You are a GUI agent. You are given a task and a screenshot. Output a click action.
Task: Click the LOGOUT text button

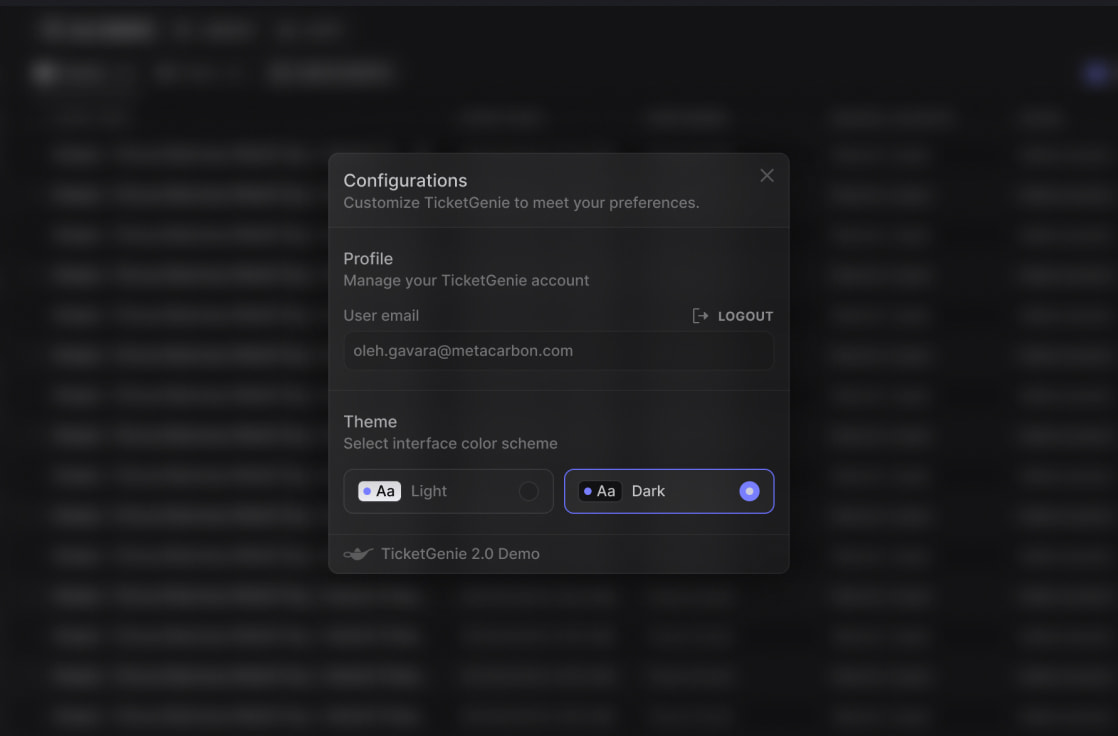745,317
